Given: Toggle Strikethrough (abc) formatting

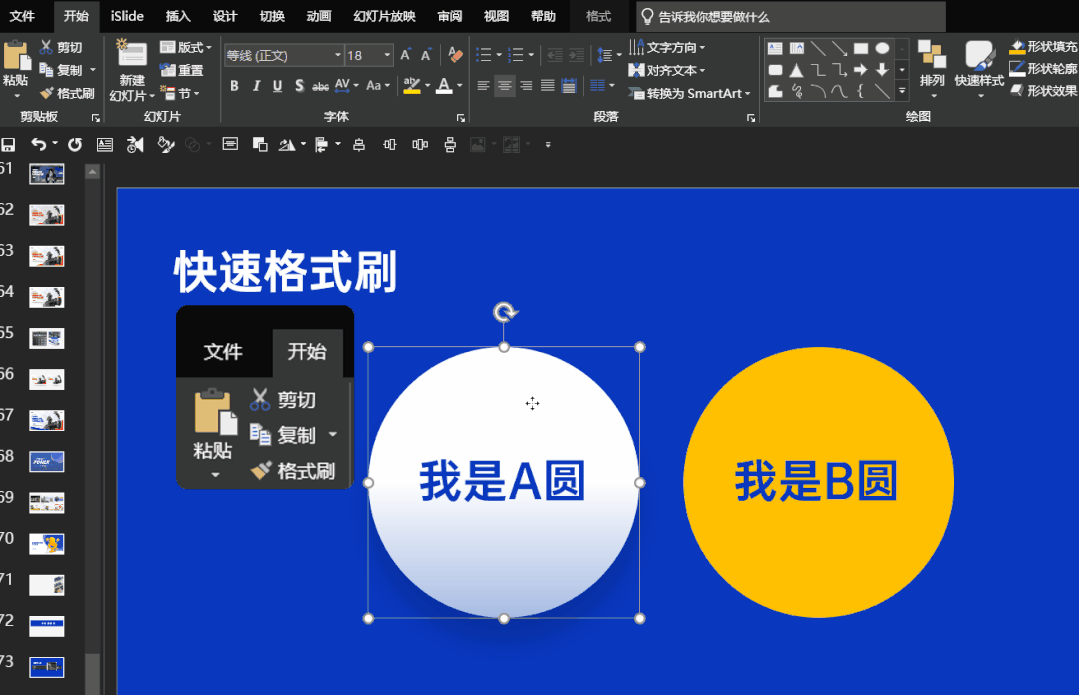Looking at the screenshot, I should pyautogui.click(x=320, y=86).
